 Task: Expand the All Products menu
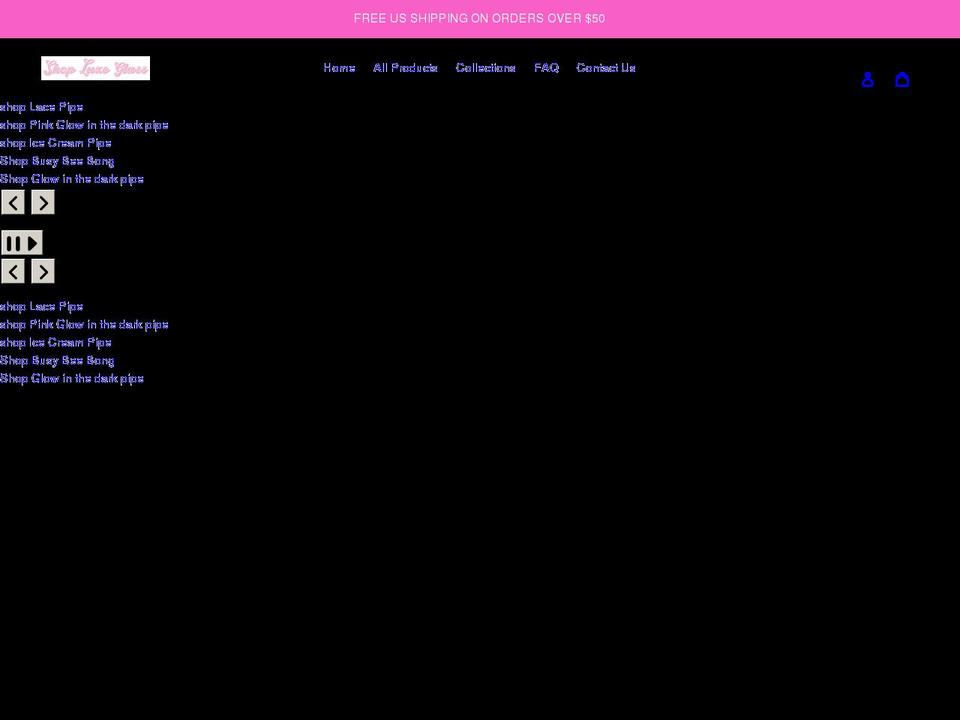[404, 68]
